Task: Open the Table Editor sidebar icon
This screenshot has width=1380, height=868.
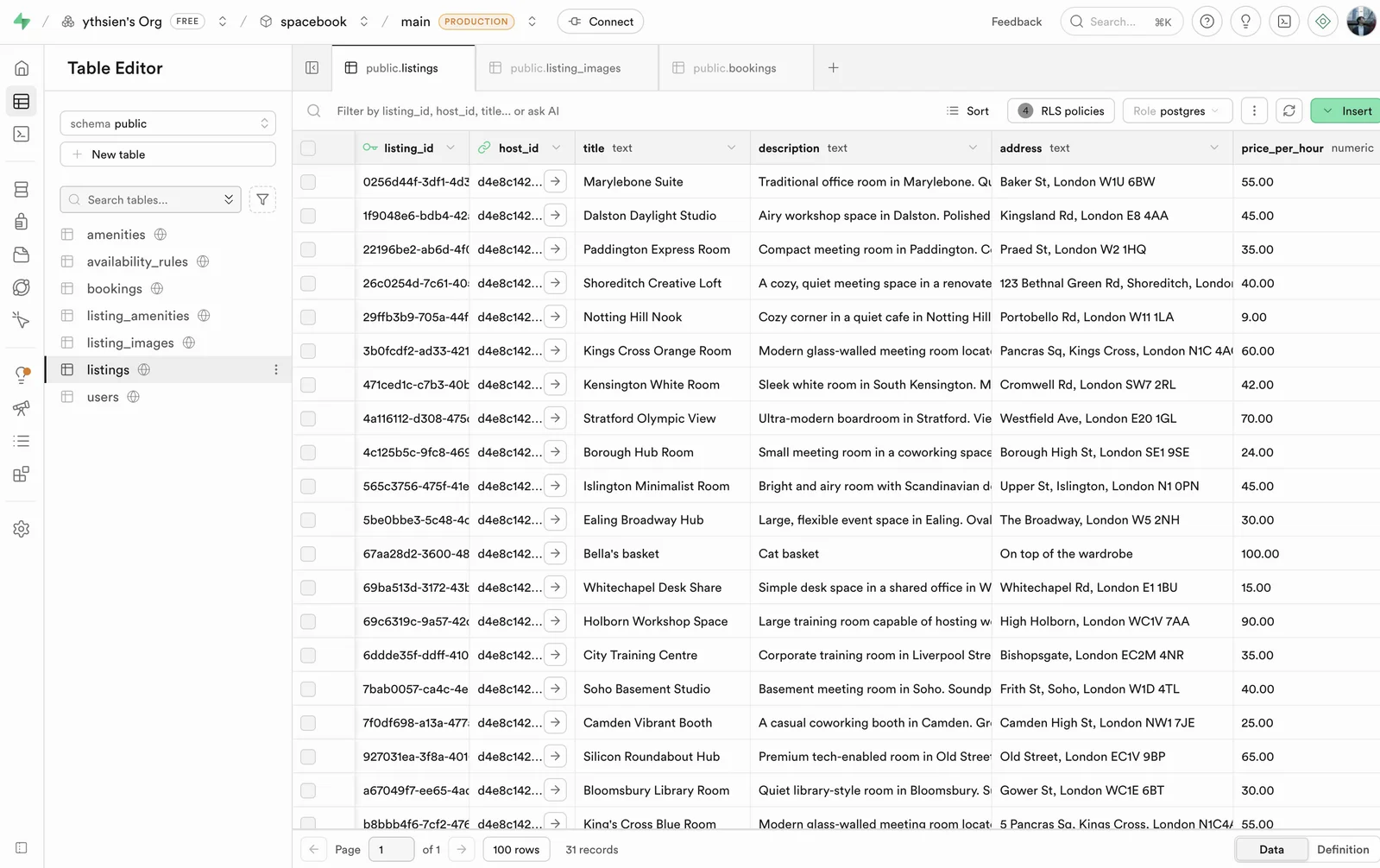Action: pos(22,102)
